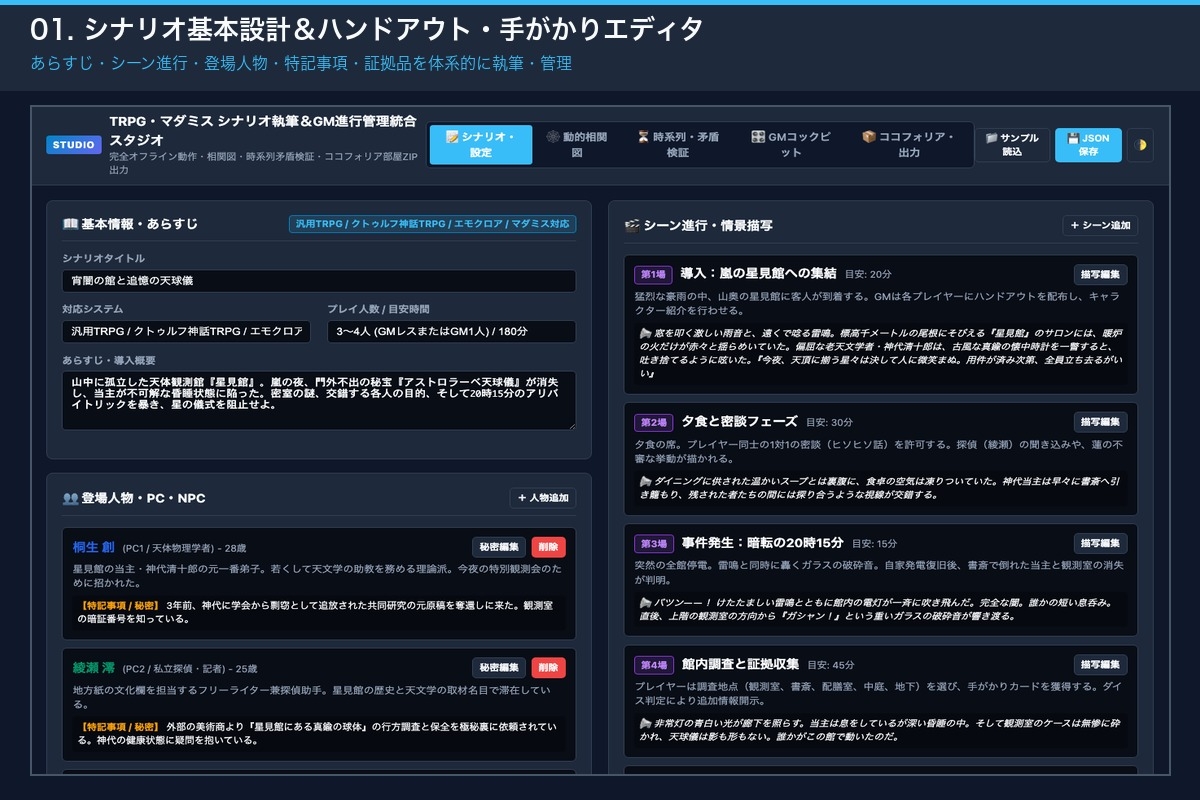The width and height of the screenshot is (1200, 800).
Task: Add a new scene with ＋シーン追加
Action: click(x=1100, y=226)
